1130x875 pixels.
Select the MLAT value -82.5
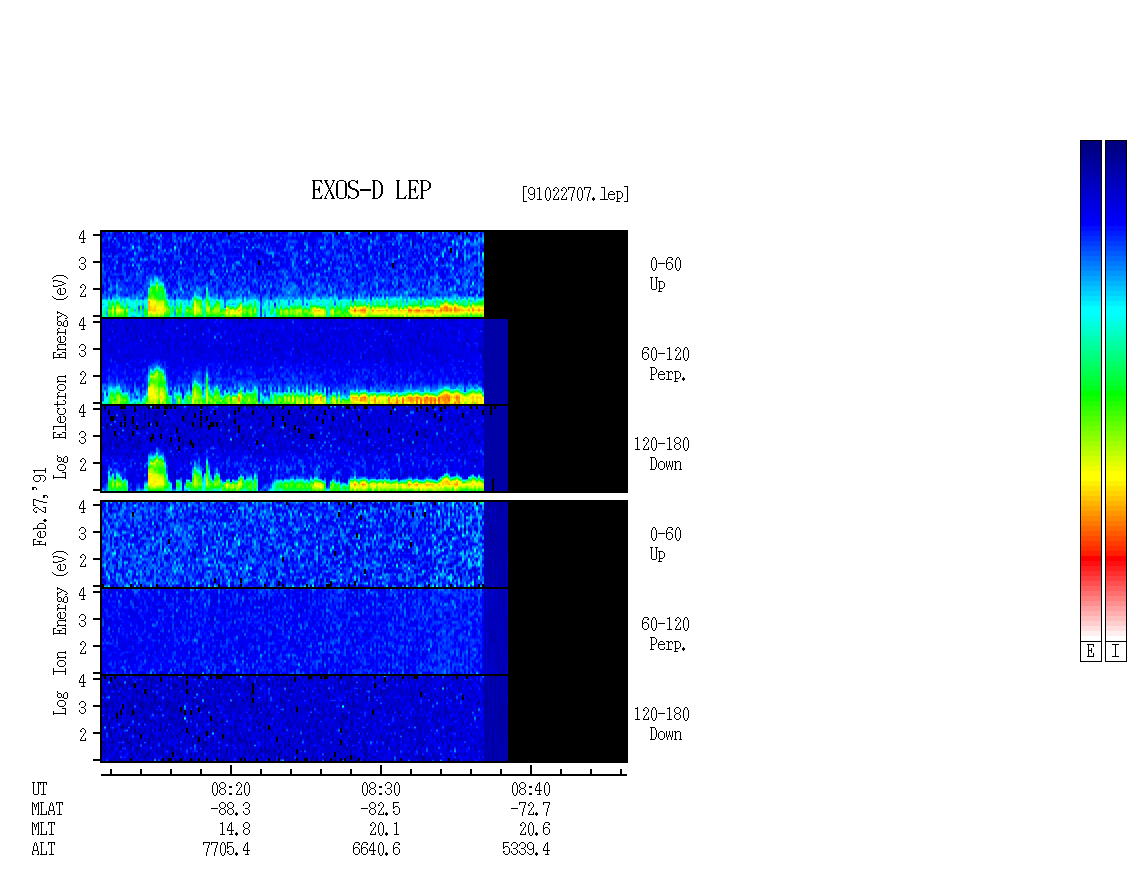point(381,809)
